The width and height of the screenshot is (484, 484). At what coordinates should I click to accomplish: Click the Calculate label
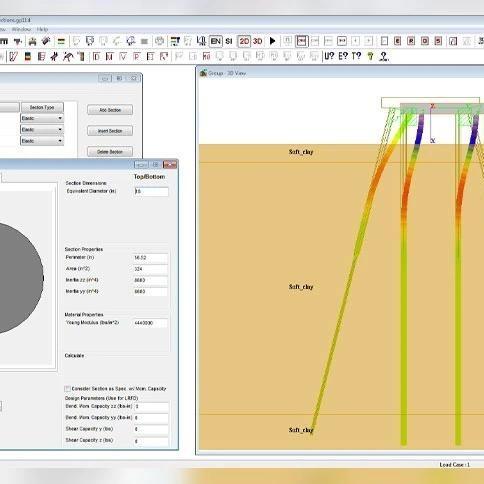[74, 356]
